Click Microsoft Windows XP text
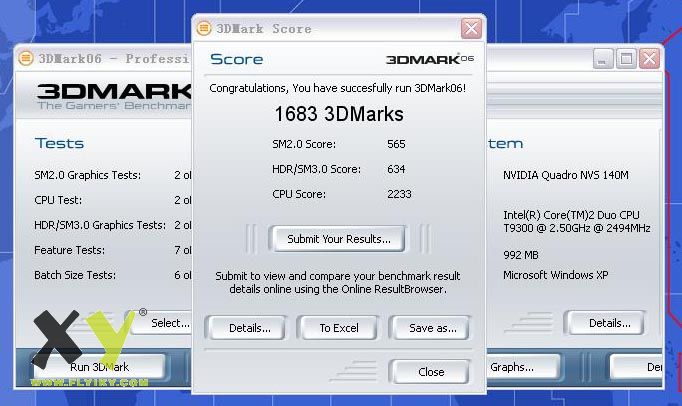This screenshot has width=682, height=406. [x=555, y=275]
